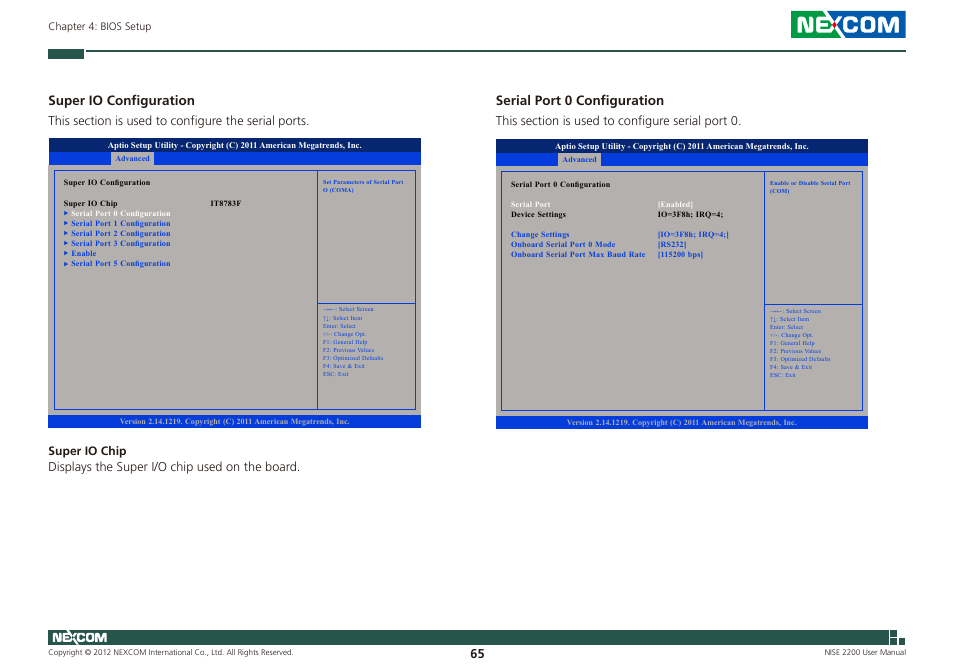Click the Super IO Configuration page heading

122,101
